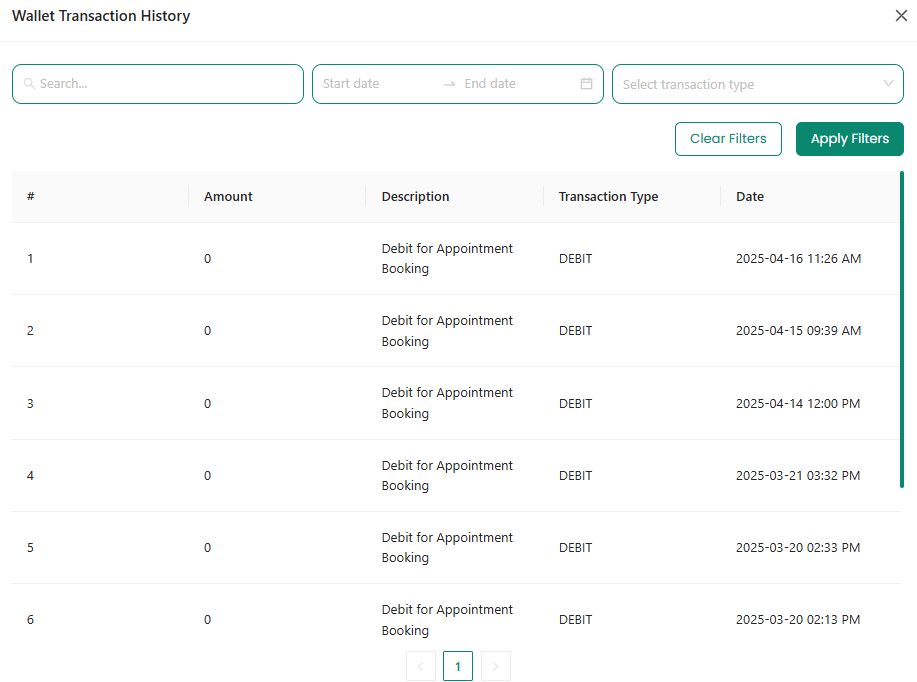Click the search magnifier icon
917x682 pixels.
(x=29, y=84)
